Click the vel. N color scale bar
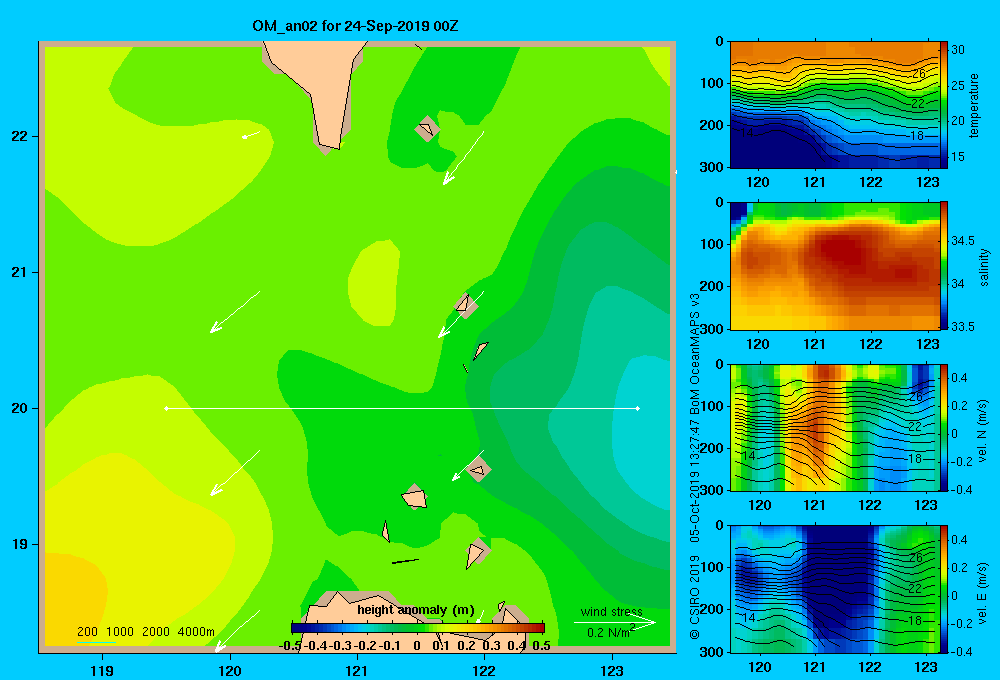Screen dimensions: 1000x680 pos(944,427)
